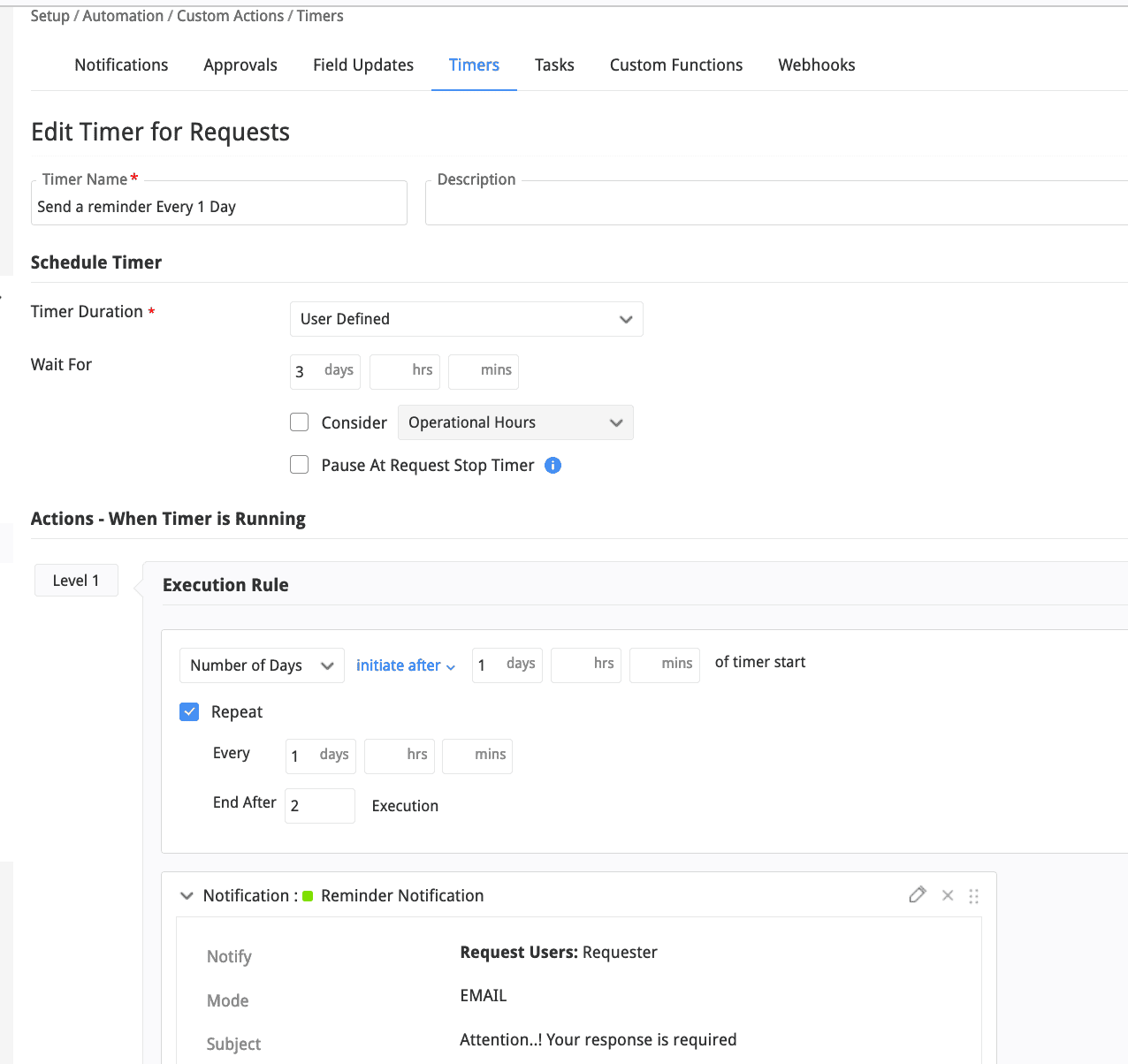Uncheck the Repeat checkbox
Screen dimensions: 1128x1064
tap(189, 712)
